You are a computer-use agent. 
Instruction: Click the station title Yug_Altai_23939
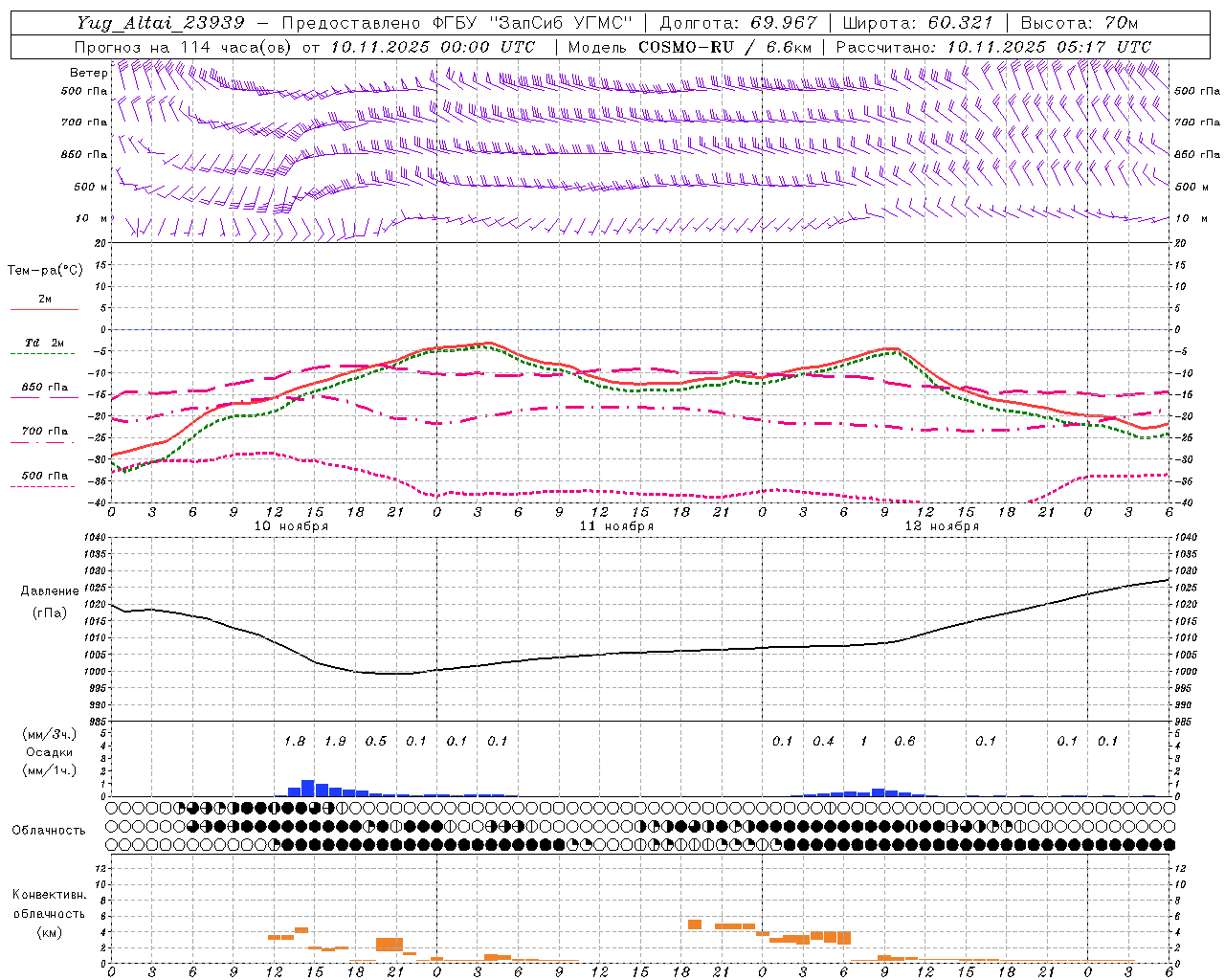(x=162, y=23)
